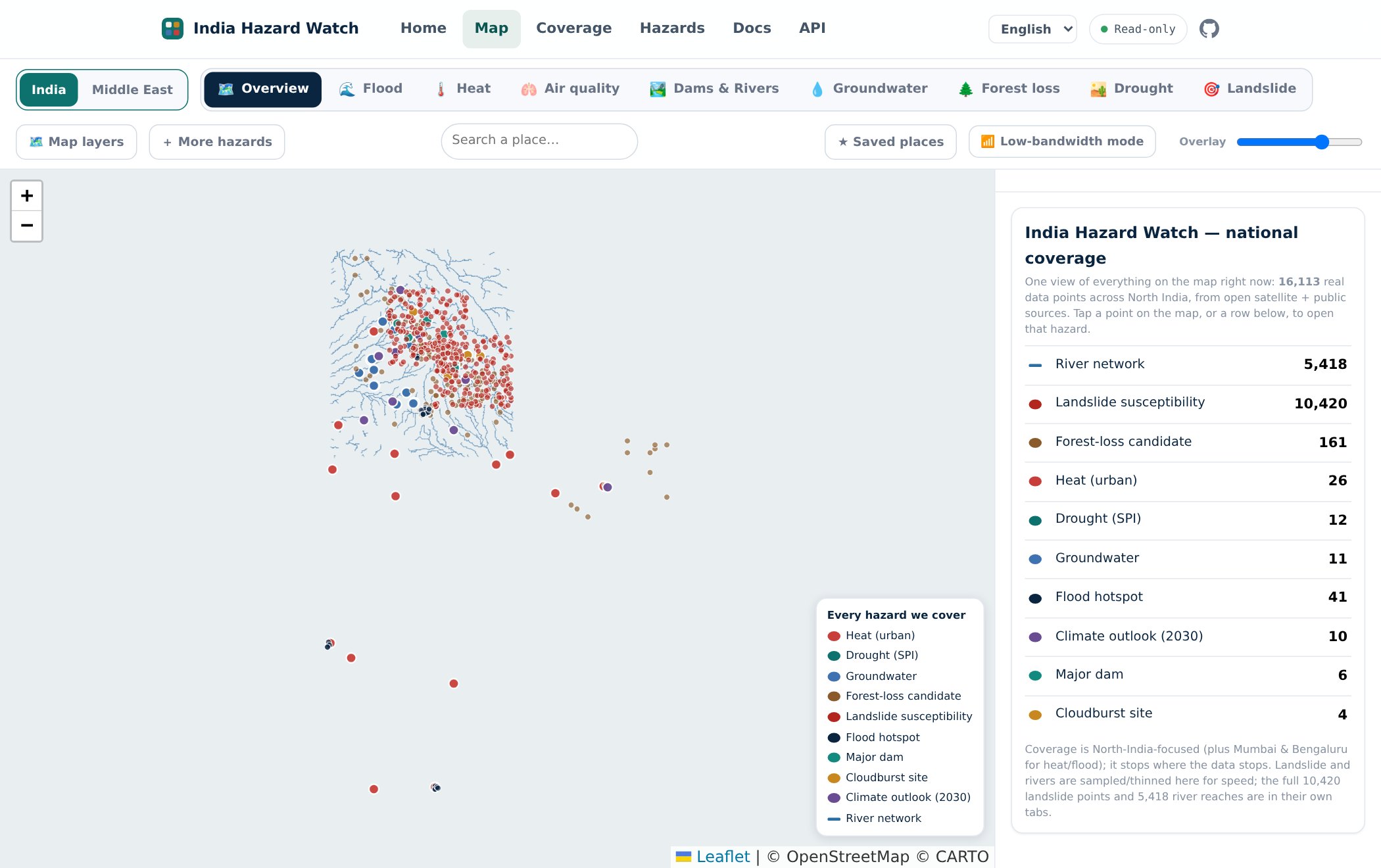Open Groundwater droplet tab

point(869,89)
